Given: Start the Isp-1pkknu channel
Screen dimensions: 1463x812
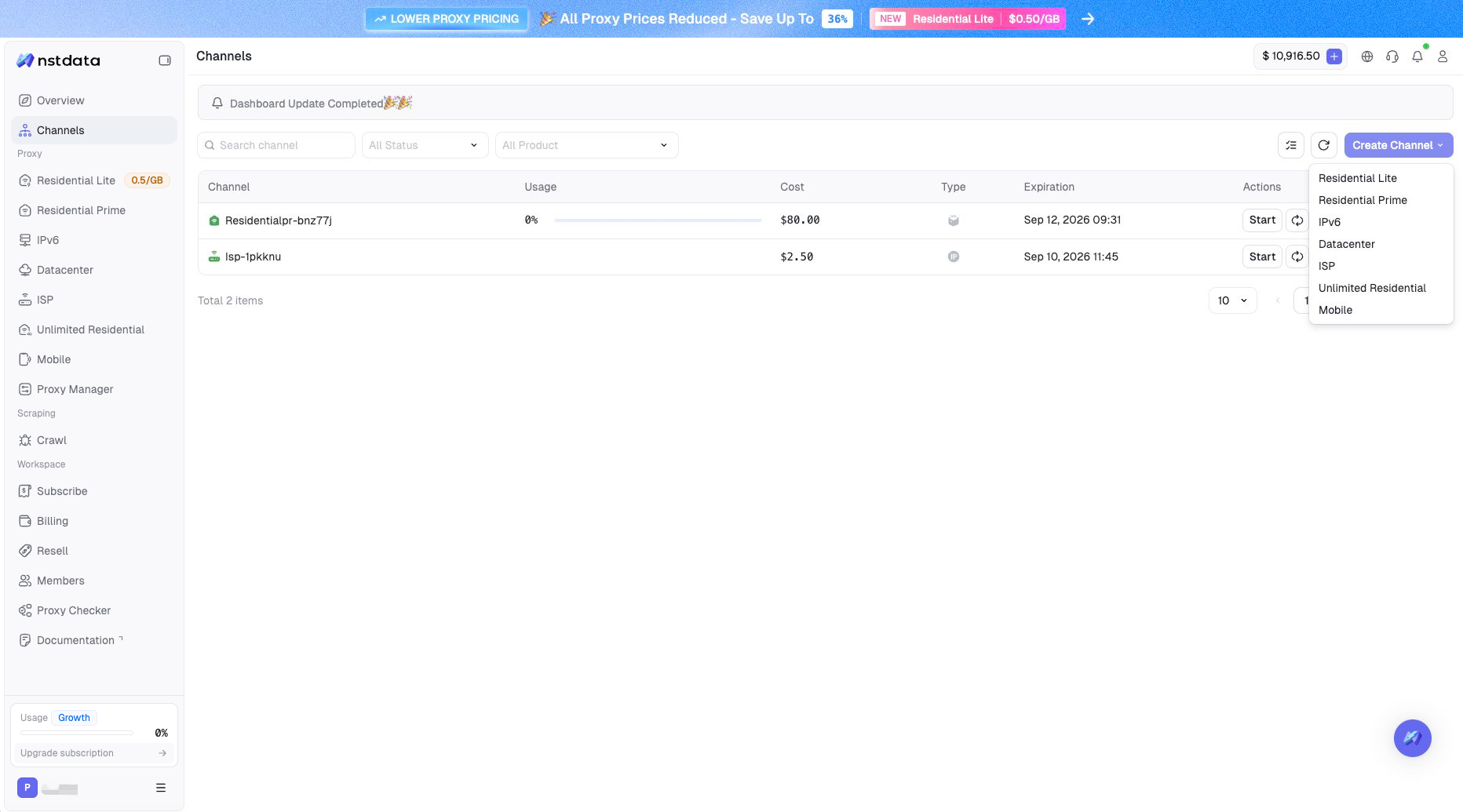Looking at the screenshot, I should (x=1262, y=257).
